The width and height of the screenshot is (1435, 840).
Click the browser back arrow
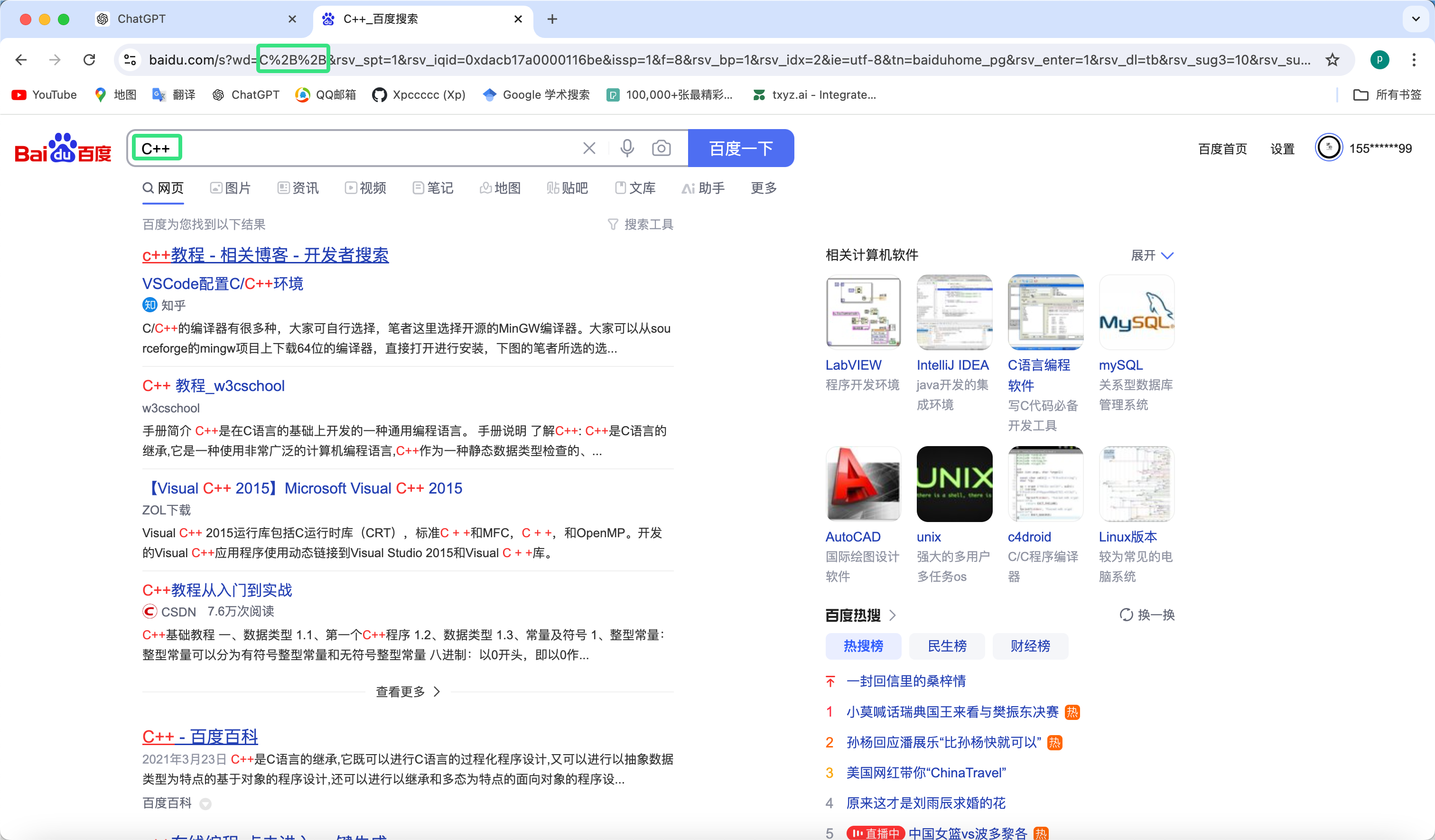(x=21, y=60)
